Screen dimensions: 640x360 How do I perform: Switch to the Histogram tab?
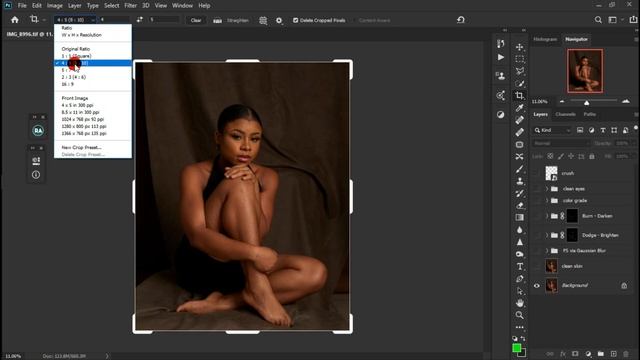coord(545,39)
